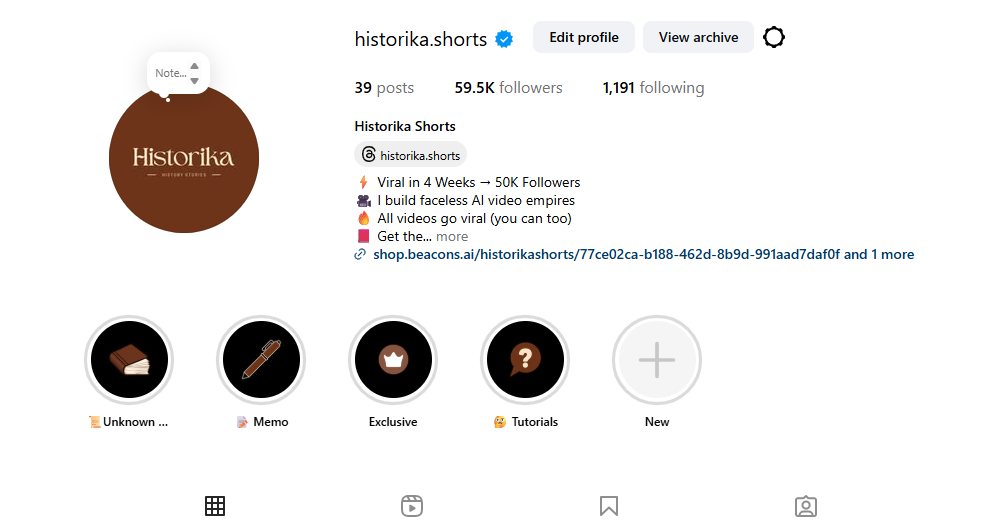
Task: Click the View archive button
Action: 698,37
